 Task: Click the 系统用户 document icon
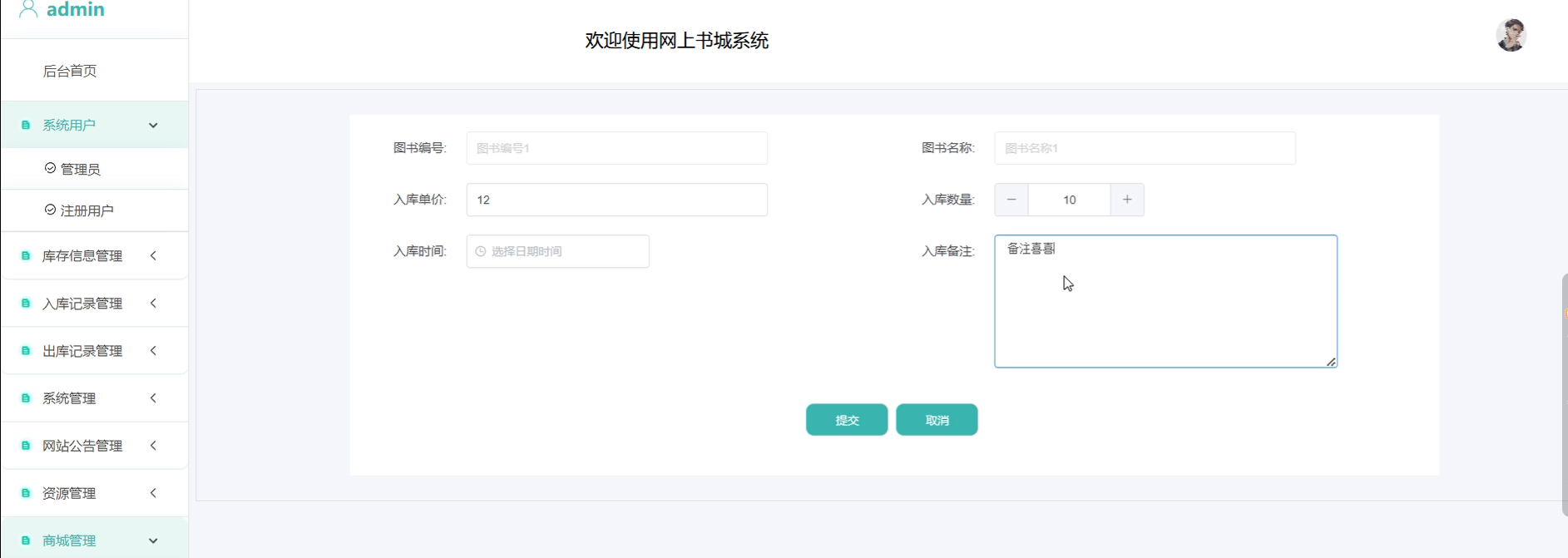tap(26, 125)
